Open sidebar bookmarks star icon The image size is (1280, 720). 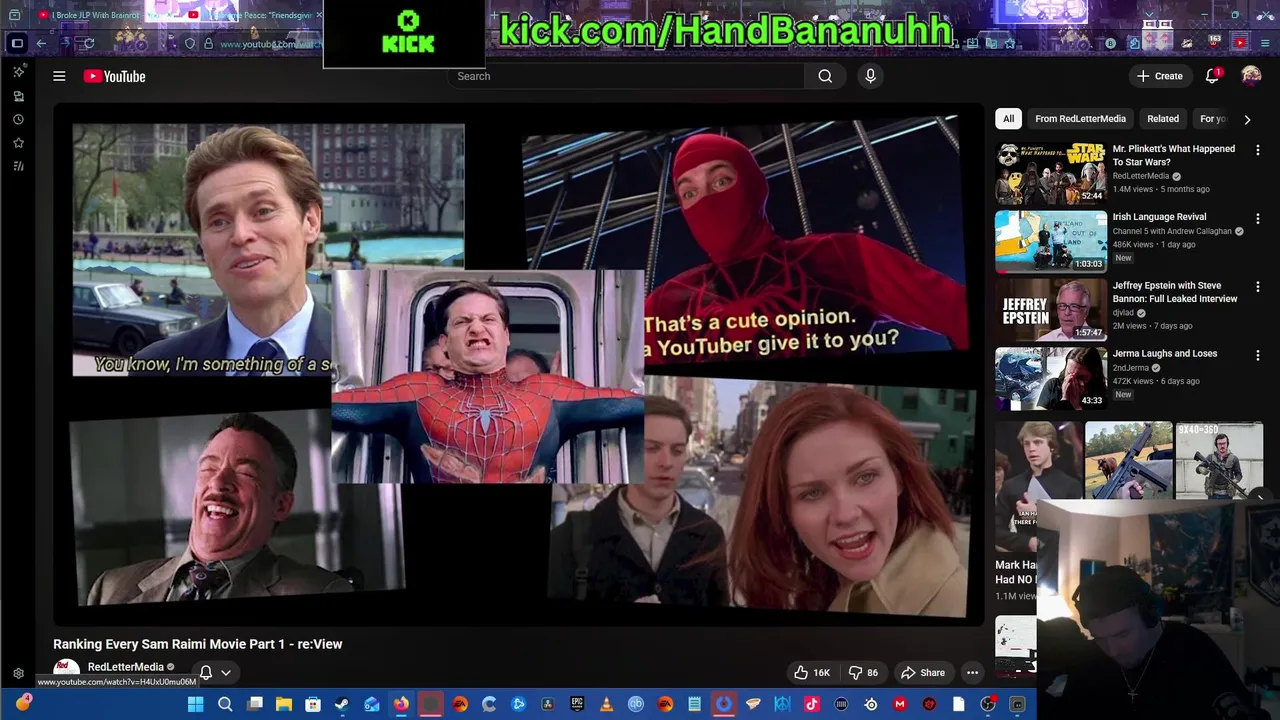coord(18,143)
